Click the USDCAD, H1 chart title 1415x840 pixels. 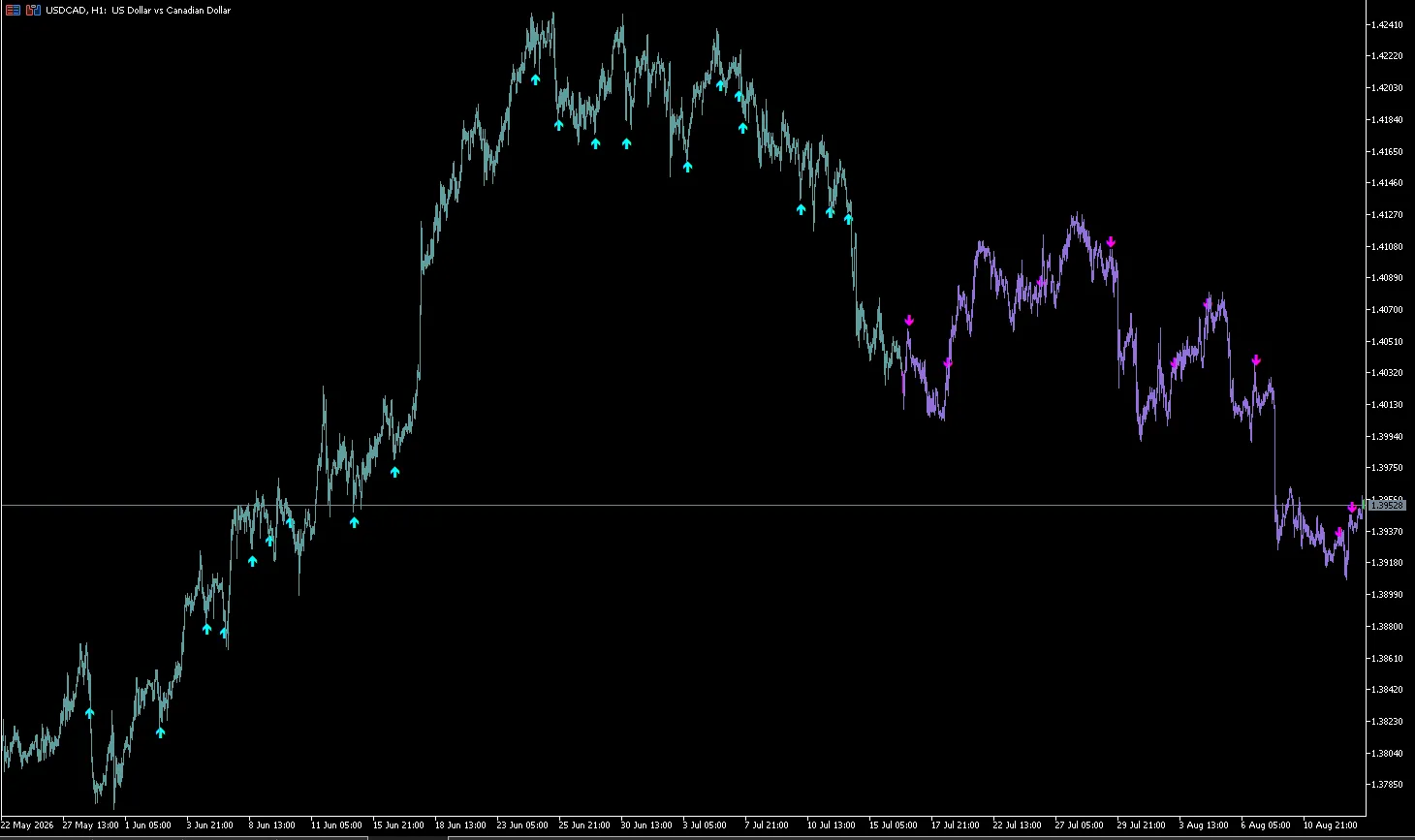(x=139, y=10)
